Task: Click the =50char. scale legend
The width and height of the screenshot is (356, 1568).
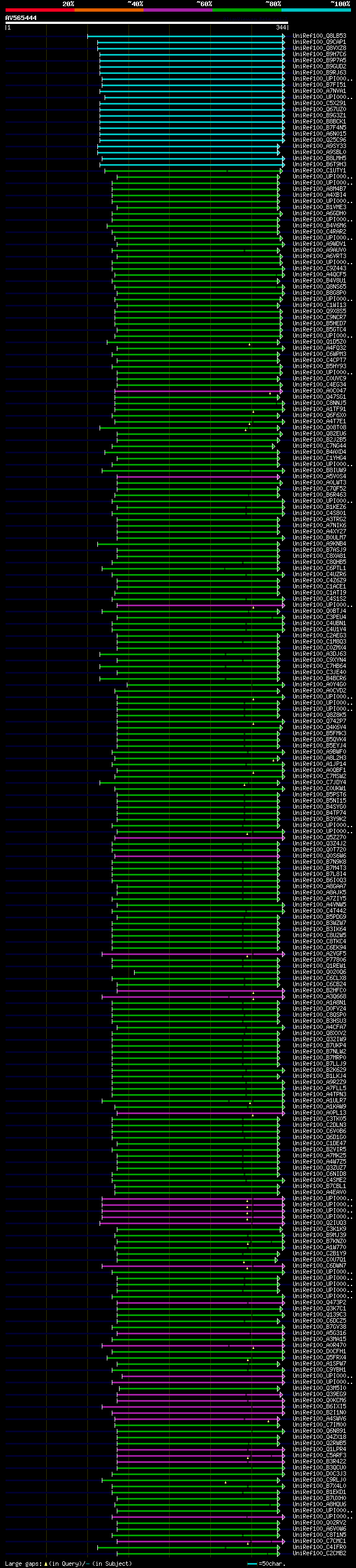Action: (266, 1564)
